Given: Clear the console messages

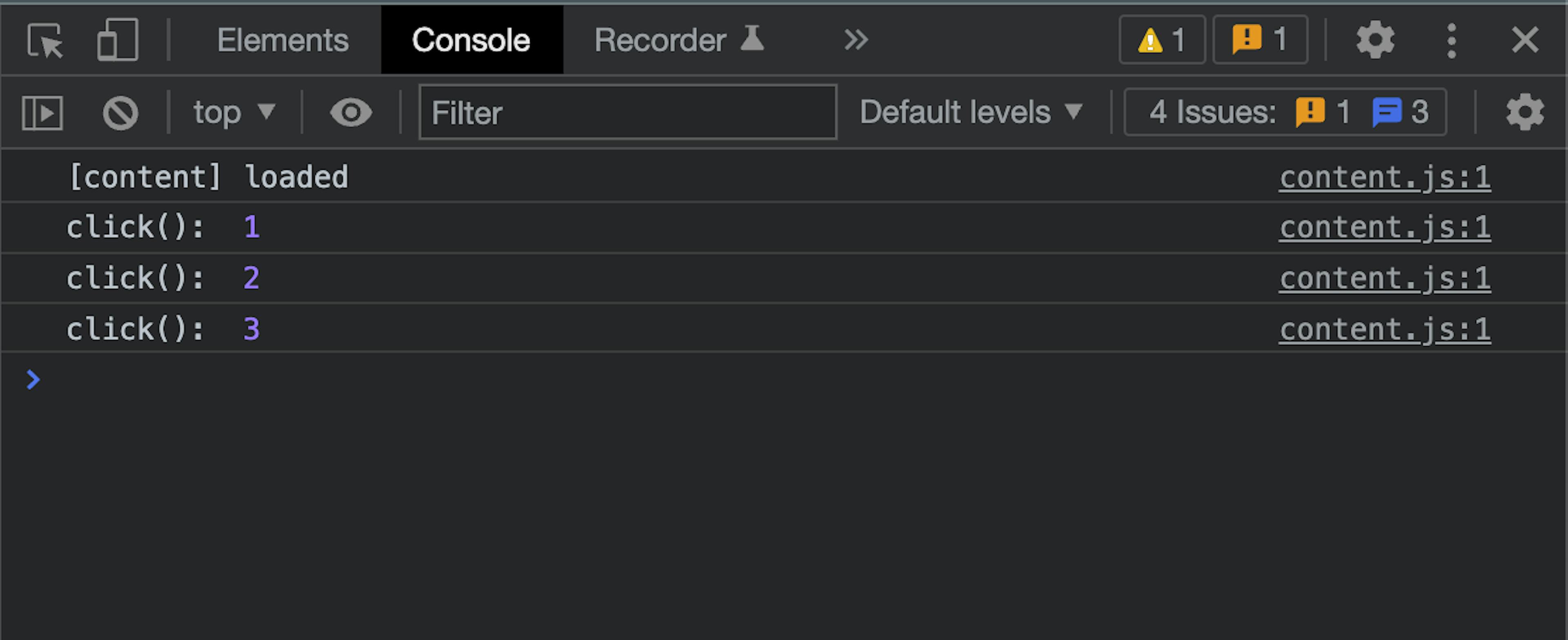Looking at the screenshot, I should [x=120, y=112].
